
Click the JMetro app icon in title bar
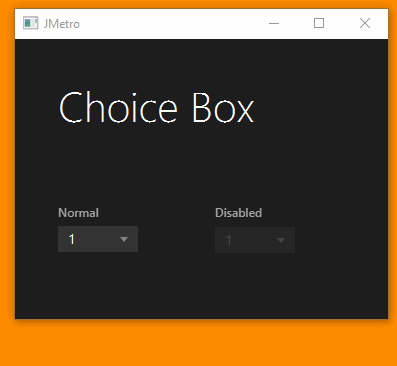click(30, 23)
